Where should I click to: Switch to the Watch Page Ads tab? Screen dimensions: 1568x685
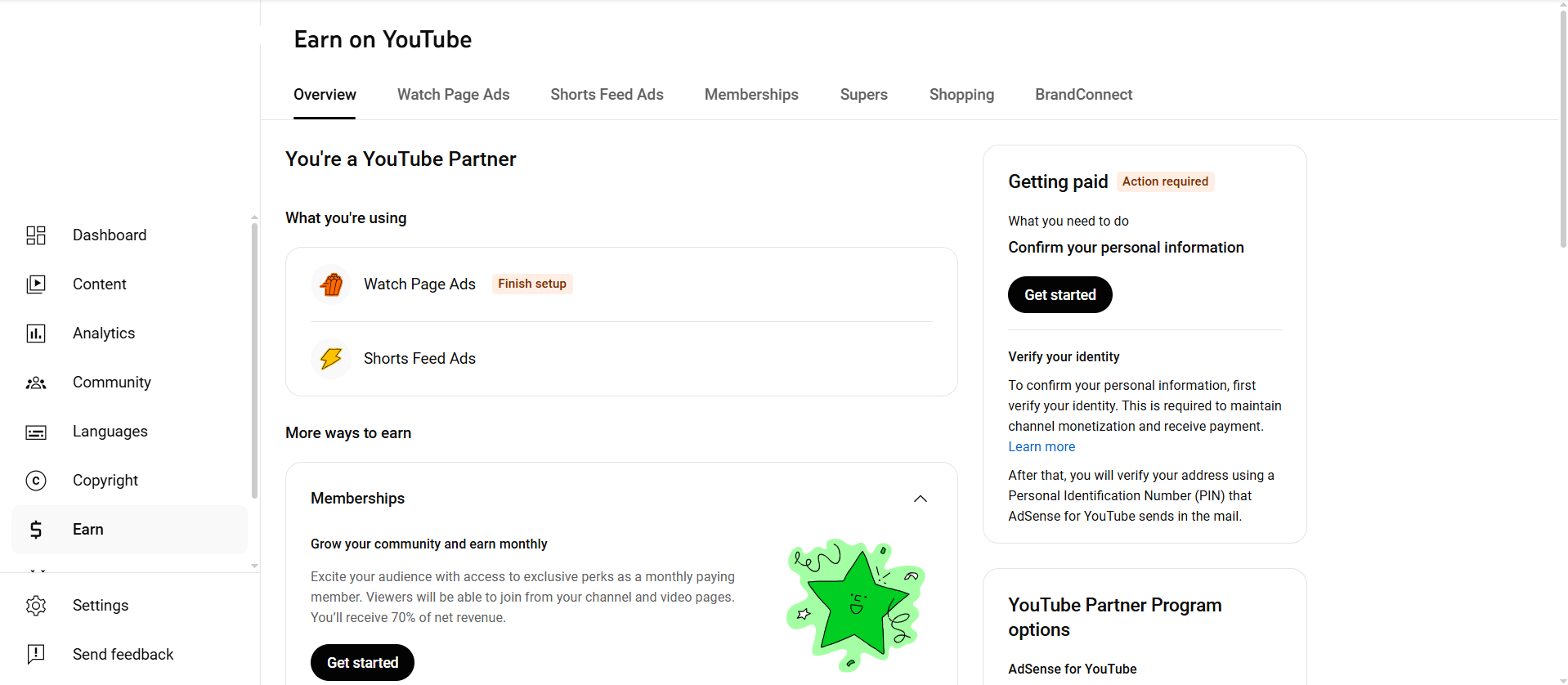coord(453,95)
